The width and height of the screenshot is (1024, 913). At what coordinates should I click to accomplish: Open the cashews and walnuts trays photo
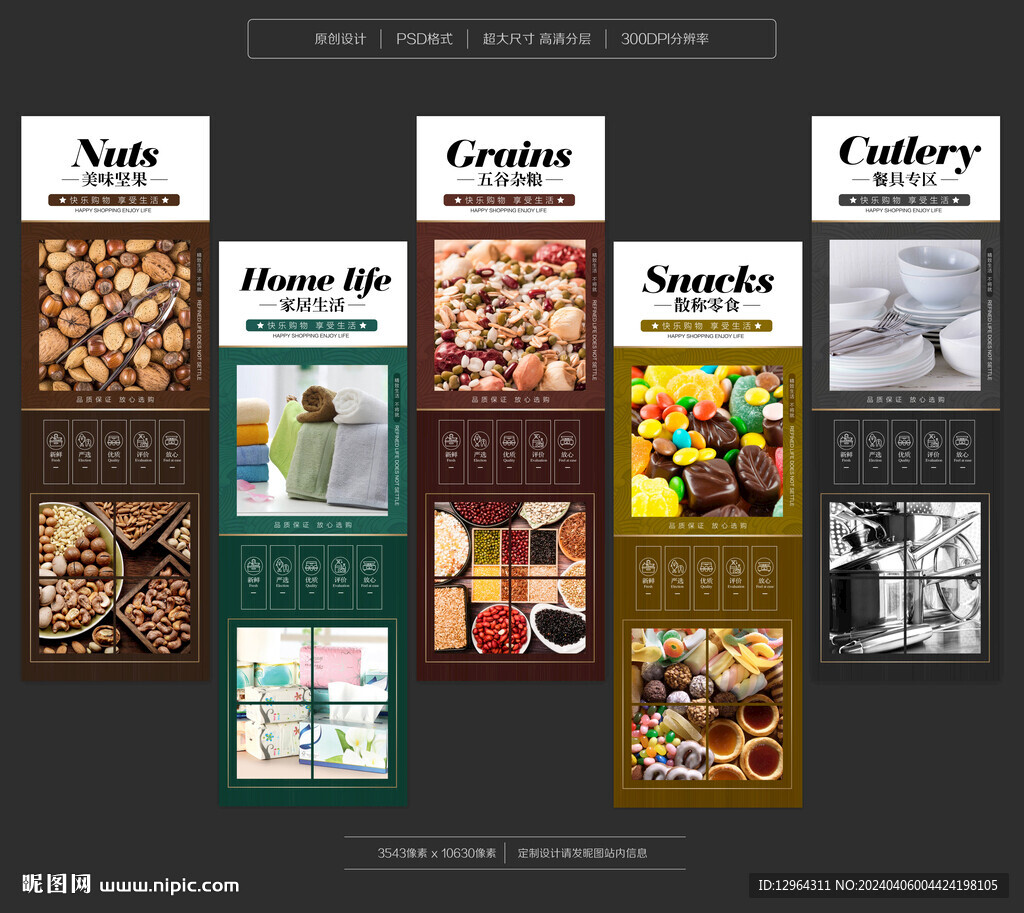[115, 578]
